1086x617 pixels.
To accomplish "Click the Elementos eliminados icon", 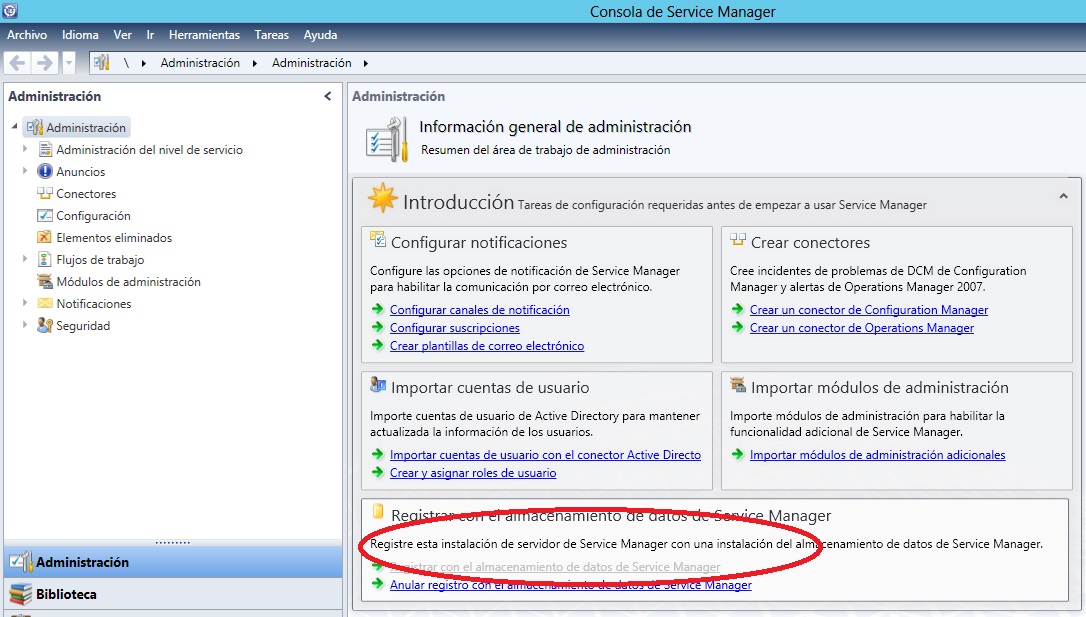I will (44, 238).
